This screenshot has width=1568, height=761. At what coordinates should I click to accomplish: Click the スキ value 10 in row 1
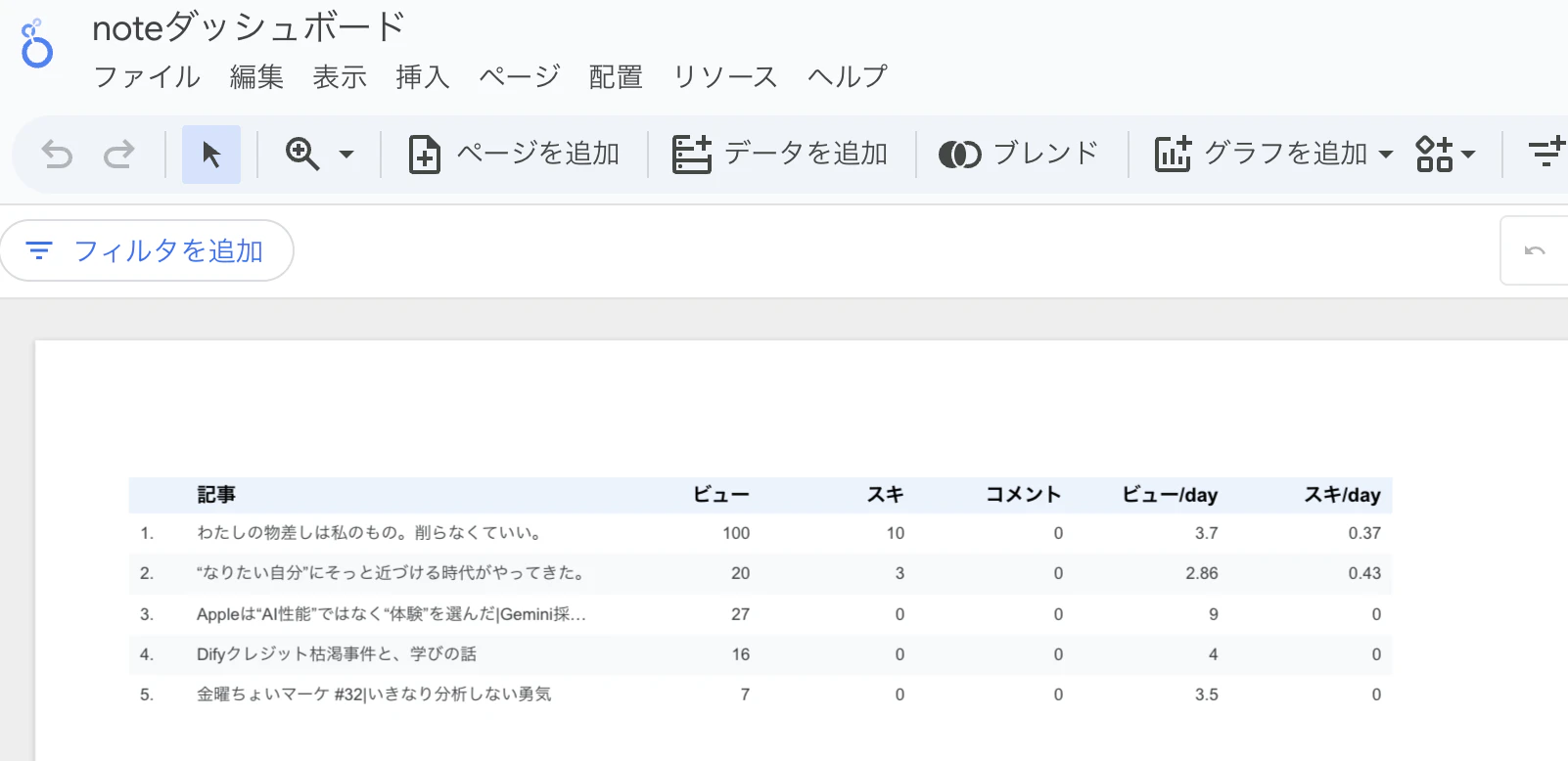pos(896,533)
